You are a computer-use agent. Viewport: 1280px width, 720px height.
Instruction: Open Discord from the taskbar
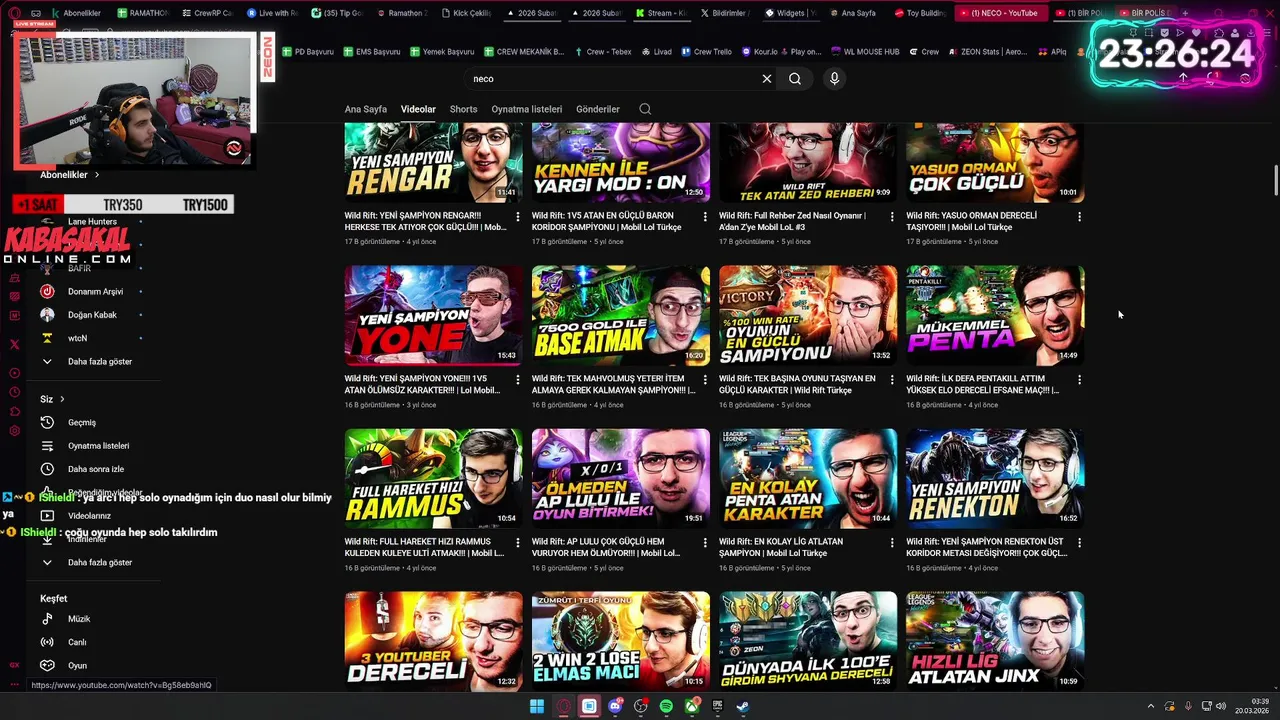coord(615,706)
